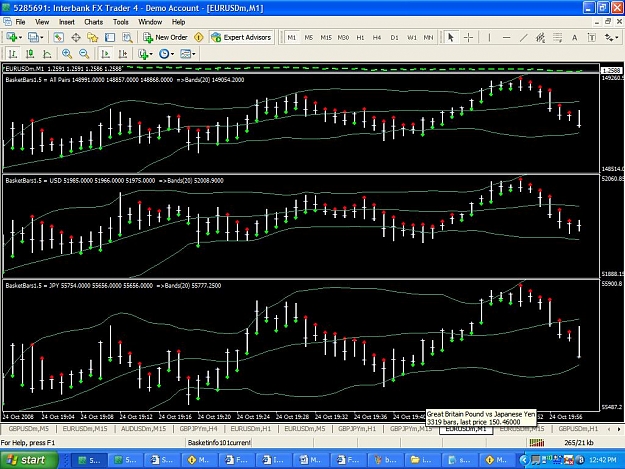Toggle the Terminal window icon

[110, 37]
